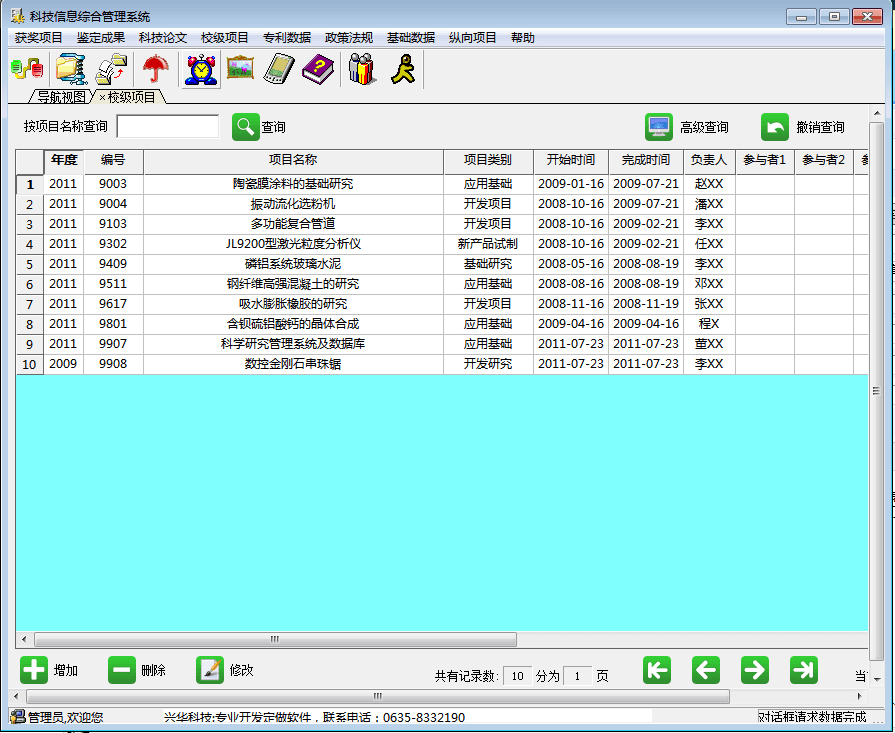Click the framed picture toolbar icon
Image resolution: width=895 pixels, height=733 pixels.
pos(240,69)
